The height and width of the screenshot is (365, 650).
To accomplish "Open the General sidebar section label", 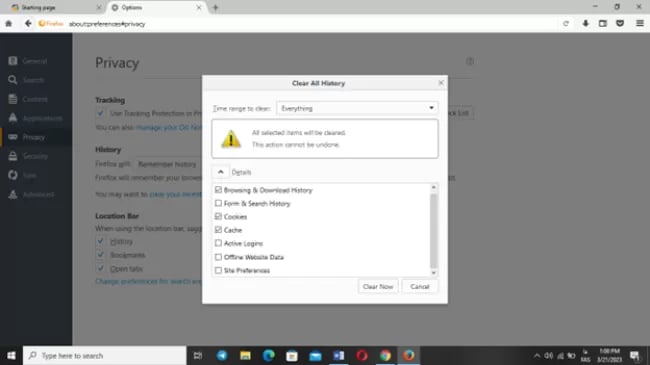I will (35, 61).
